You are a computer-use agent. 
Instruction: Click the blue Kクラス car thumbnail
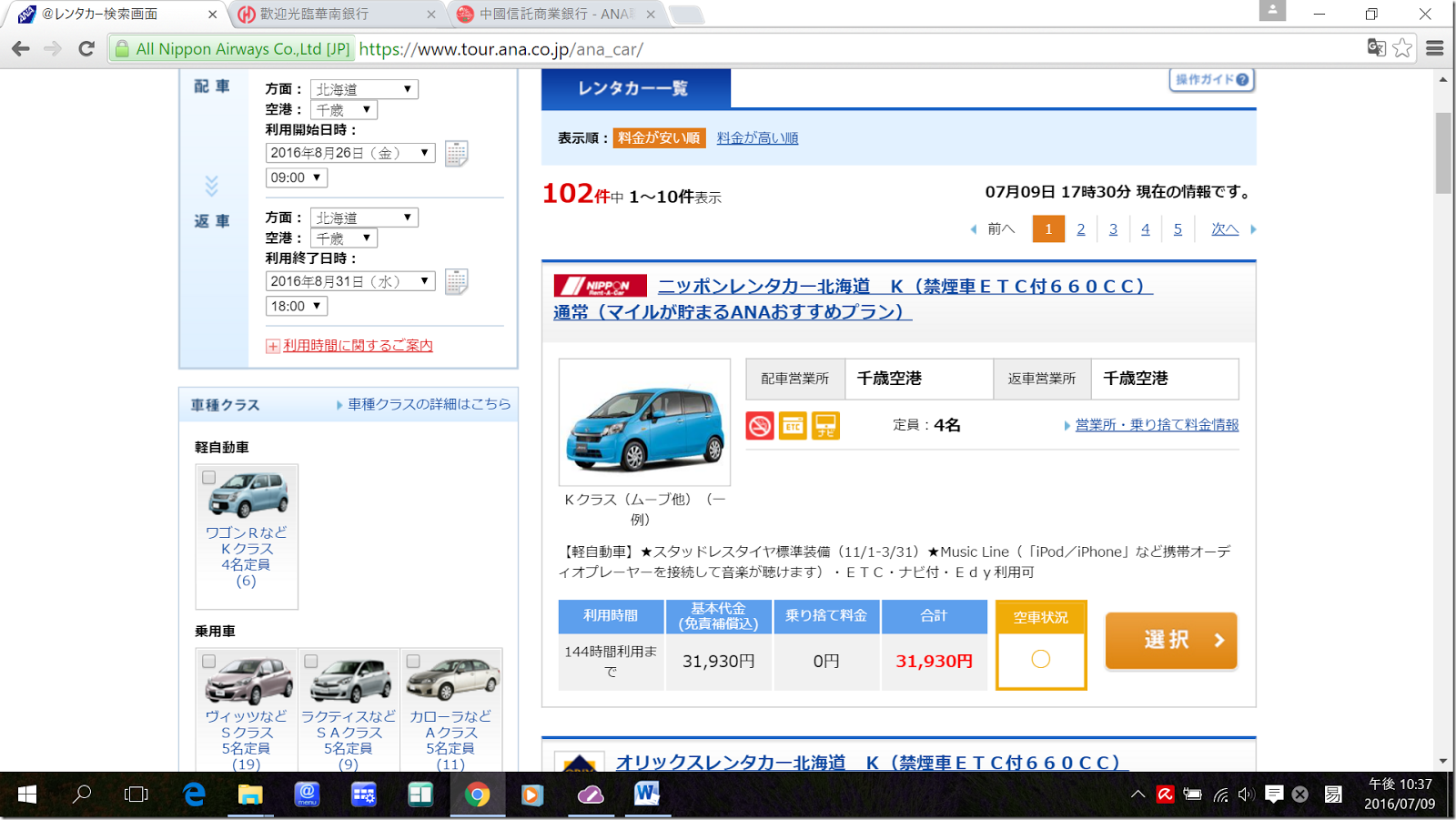644,422
